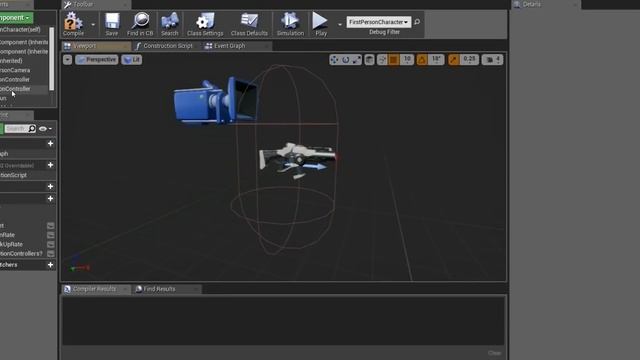Image resolution: width=640 pixels, height=360 pixels.
Task: Select the Details panel tab
Action: point(545,4)
